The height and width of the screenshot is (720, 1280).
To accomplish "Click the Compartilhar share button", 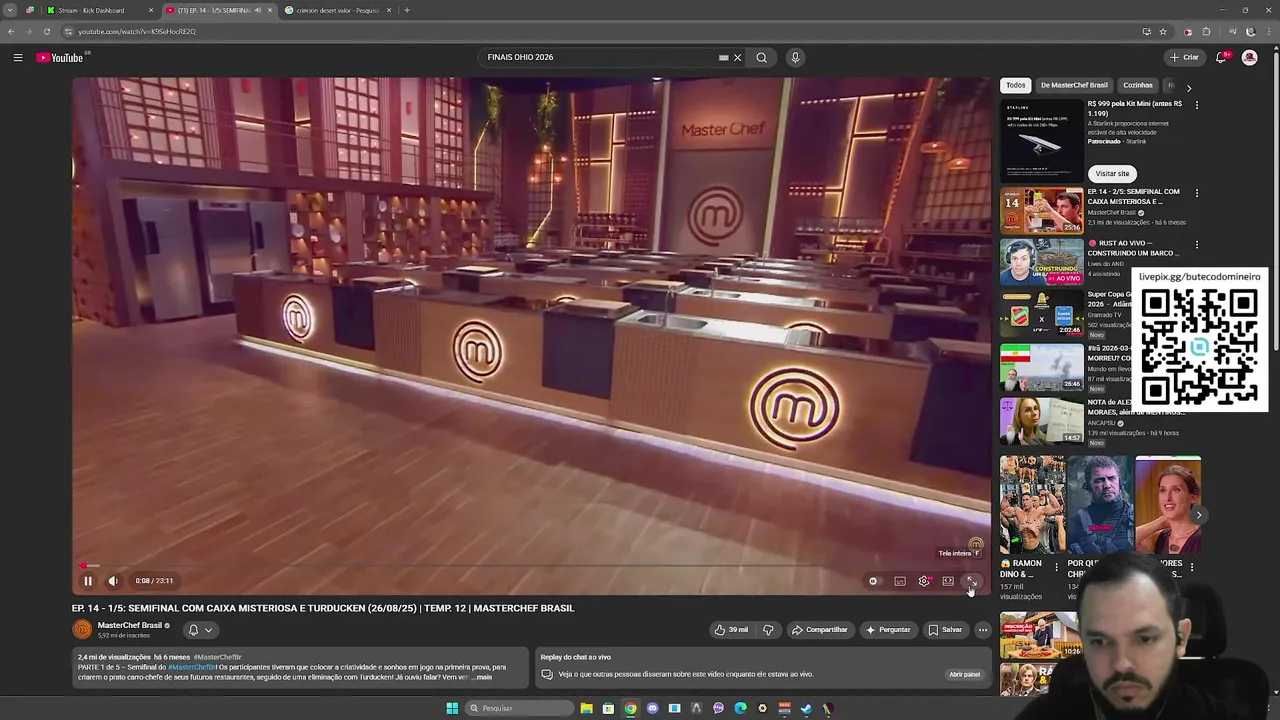I will pos(820,630).
